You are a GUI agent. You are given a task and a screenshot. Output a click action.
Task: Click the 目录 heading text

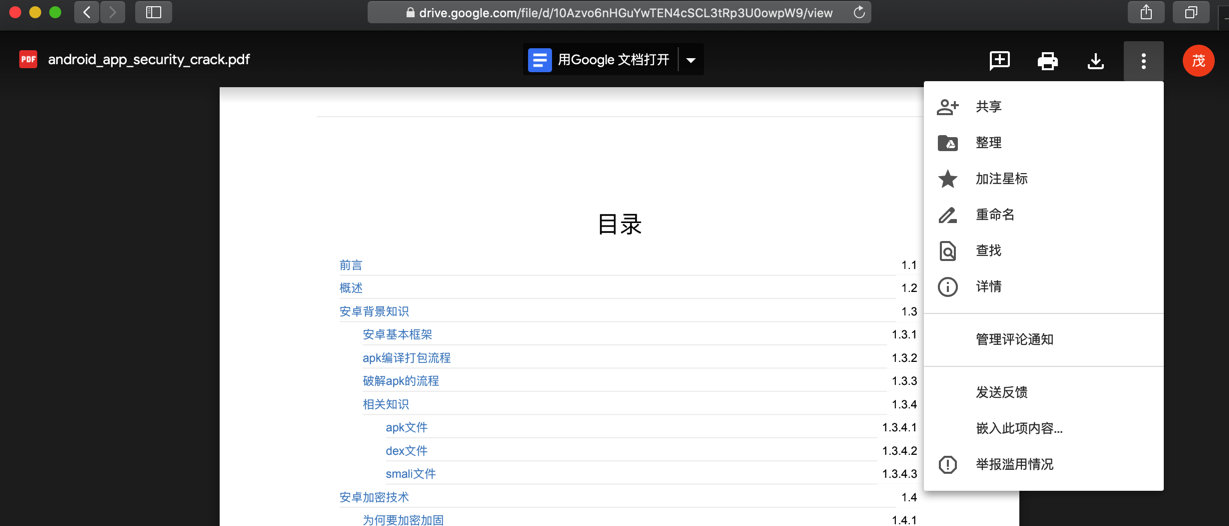(x=619, y=225)
